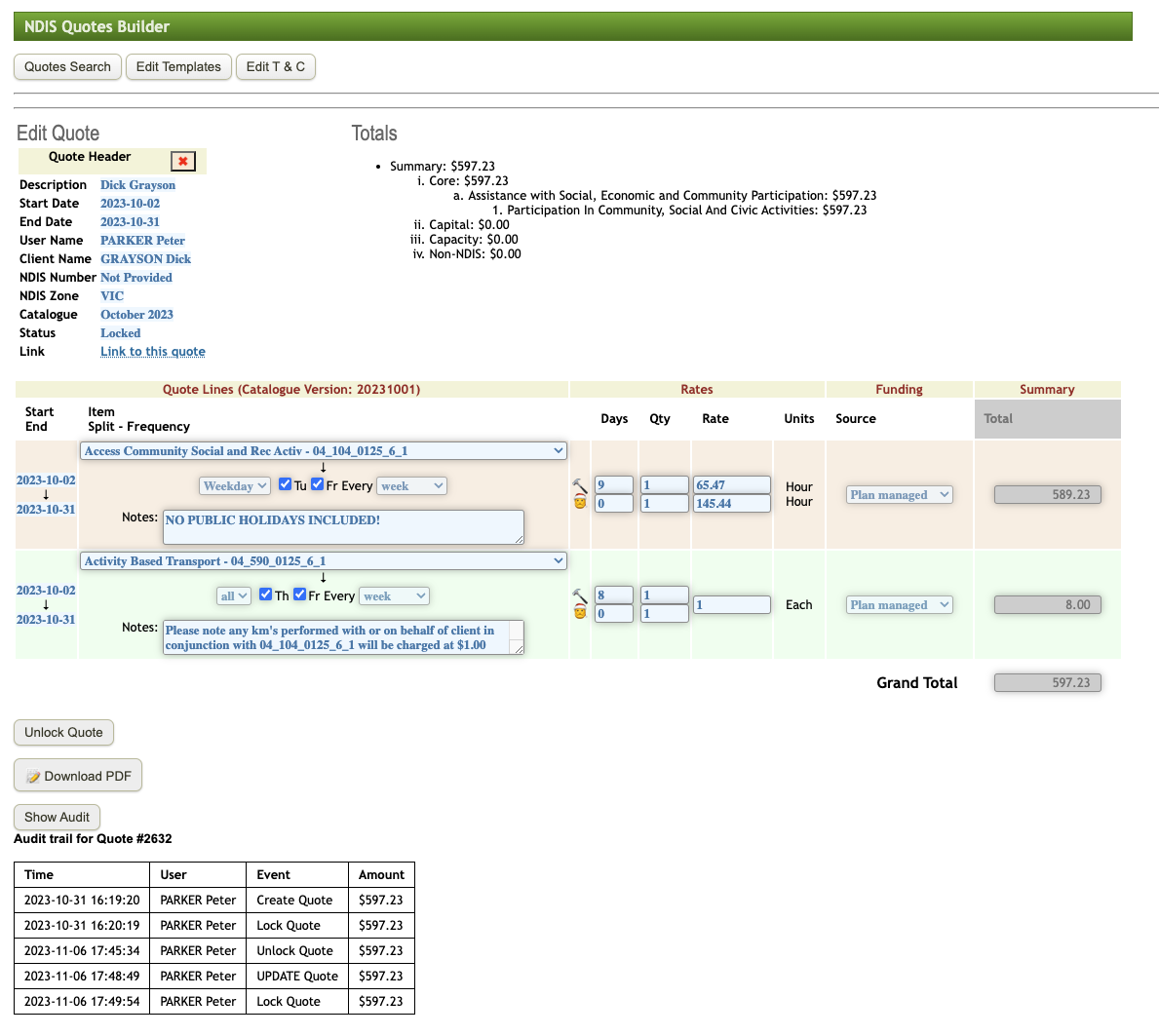
Task: Open the Weekday split dropdown
Action: 235,486
